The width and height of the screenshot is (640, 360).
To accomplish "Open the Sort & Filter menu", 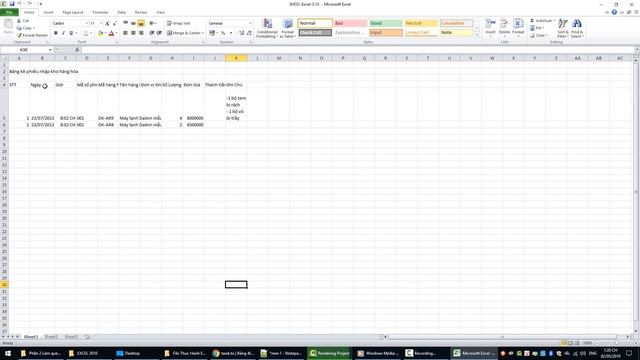I will 563,28.
